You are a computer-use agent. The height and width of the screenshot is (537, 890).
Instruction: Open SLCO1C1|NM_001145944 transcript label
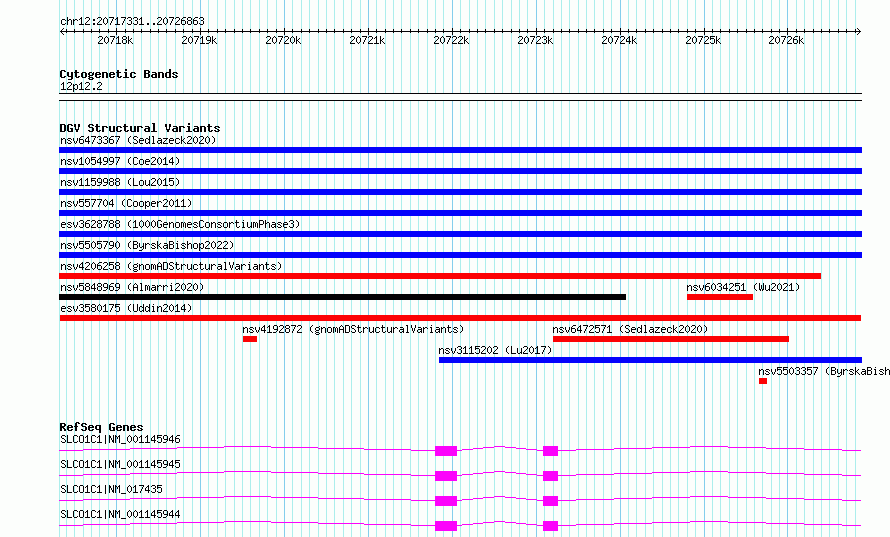coord(120,514)
